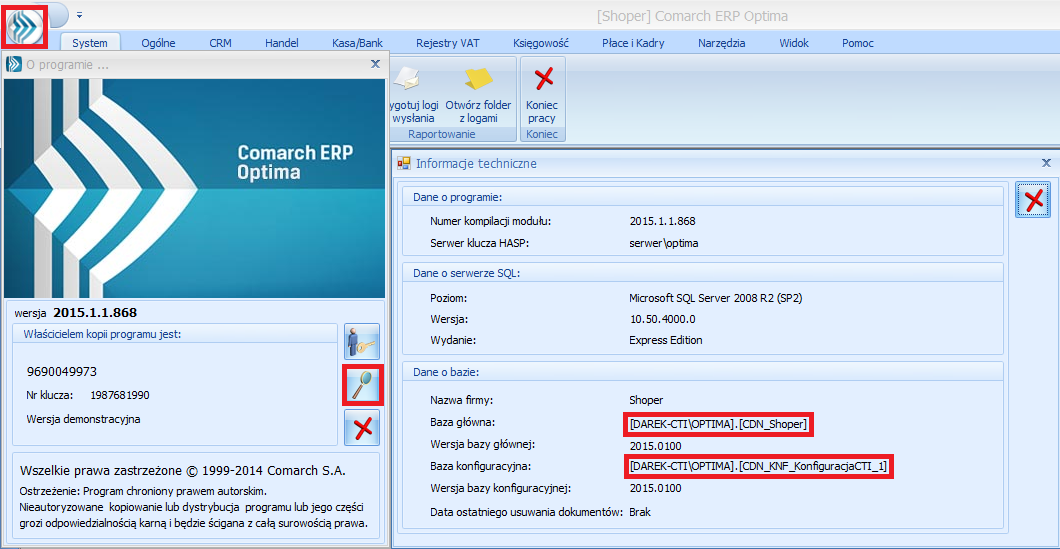The height and width of the screenshot is (549, 1060).
Task: Select the Rejestry VAT ribbon tab
Action: point(448,43)
